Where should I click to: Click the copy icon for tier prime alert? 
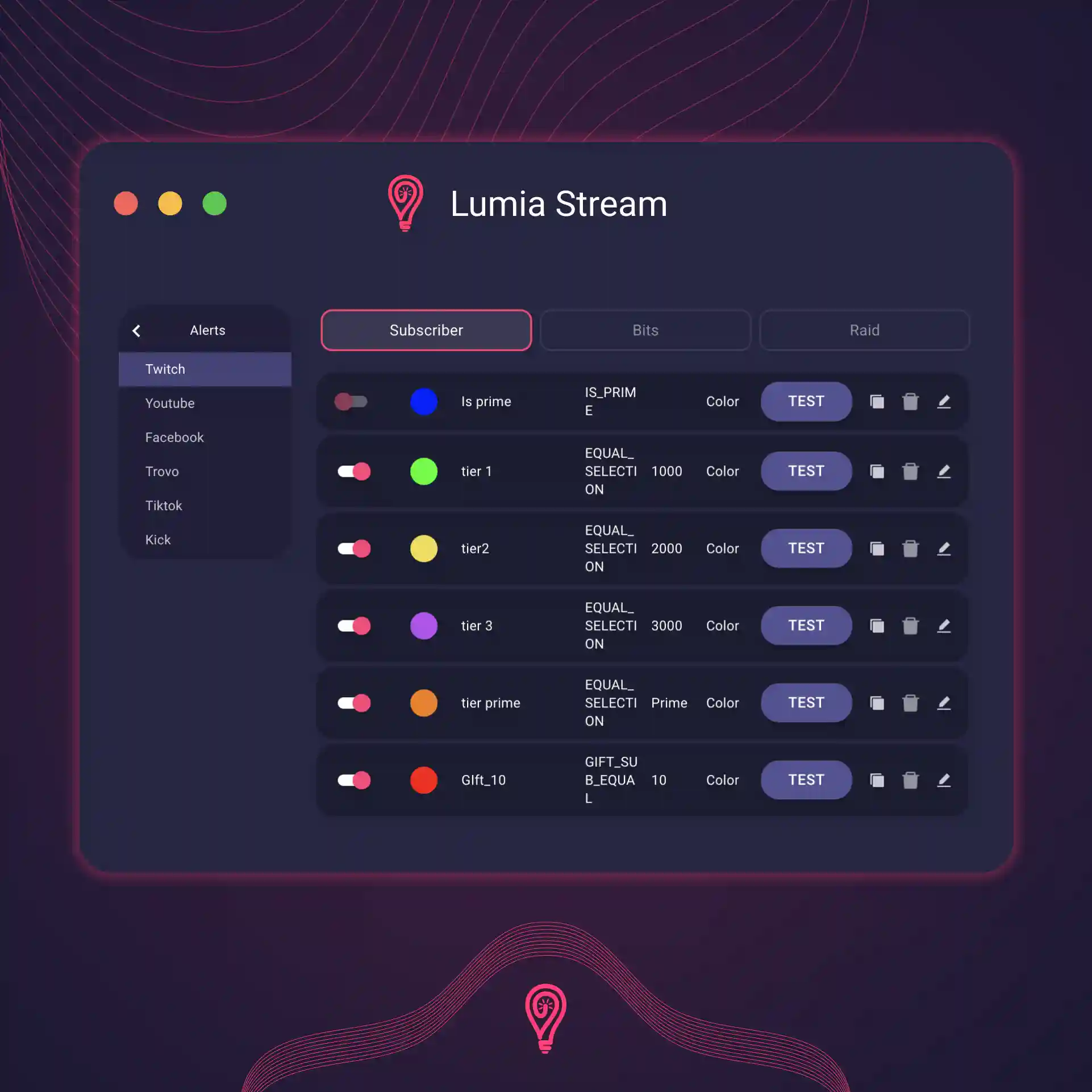click(x=876, y=703)
